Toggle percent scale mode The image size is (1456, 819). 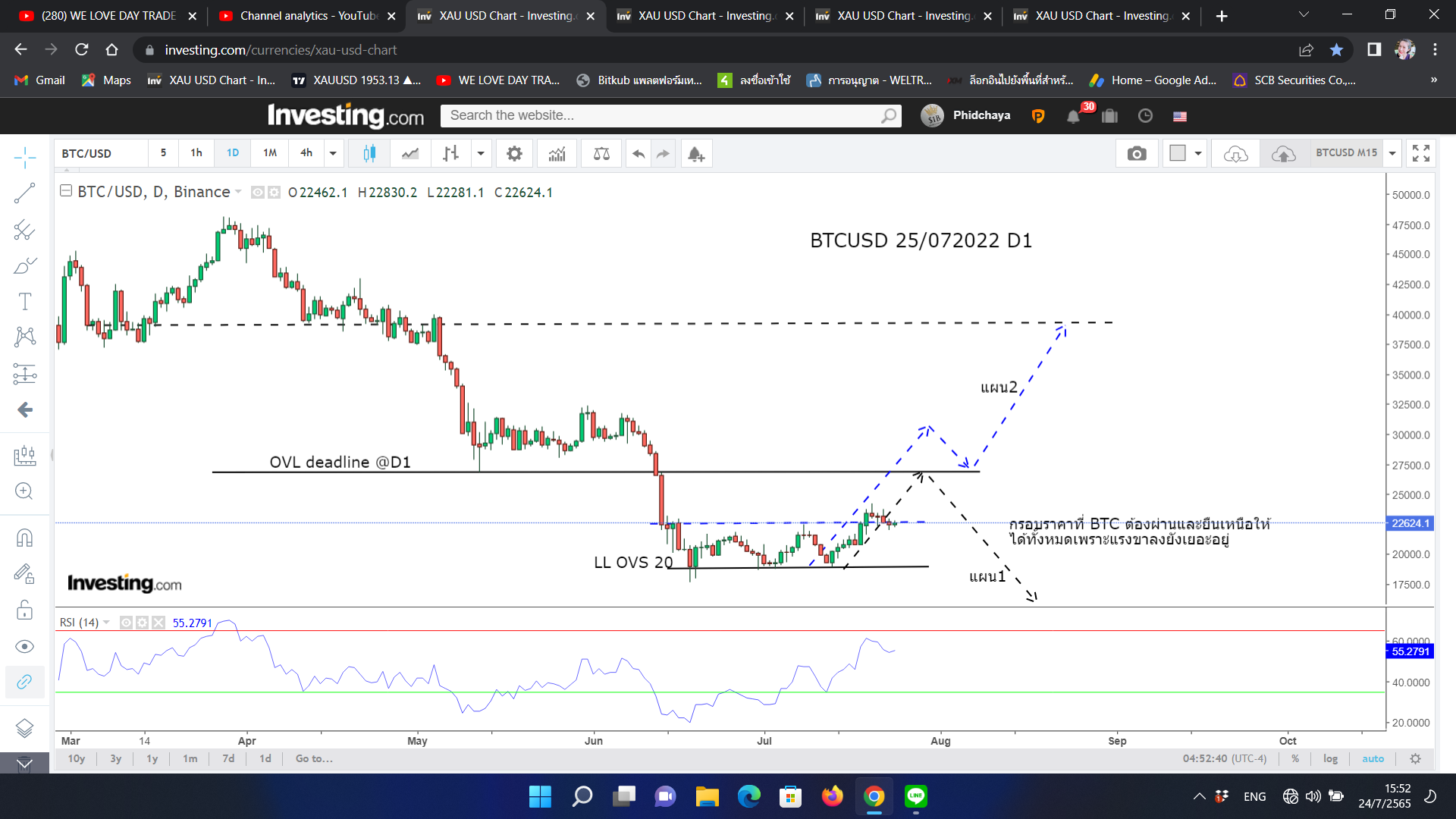point(1295,758)
